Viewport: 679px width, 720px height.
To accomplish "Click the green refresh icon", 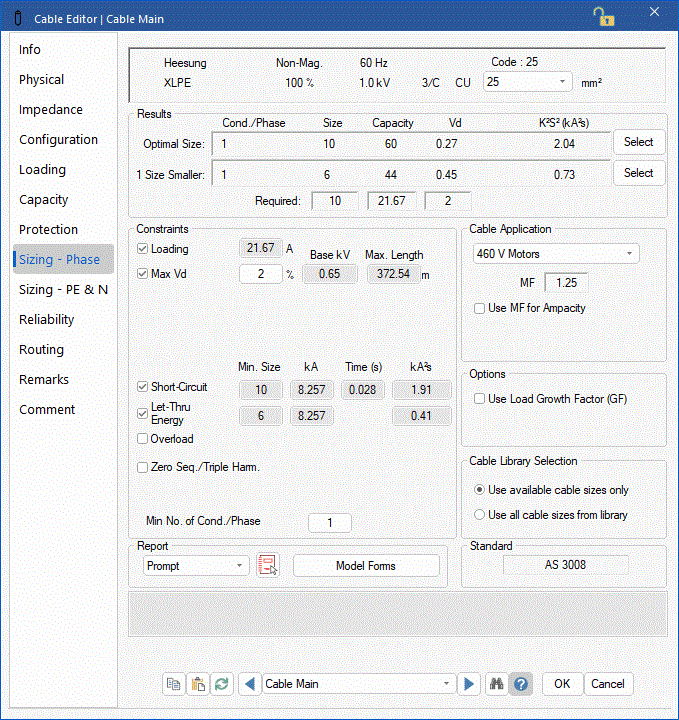I will point(222,684).
